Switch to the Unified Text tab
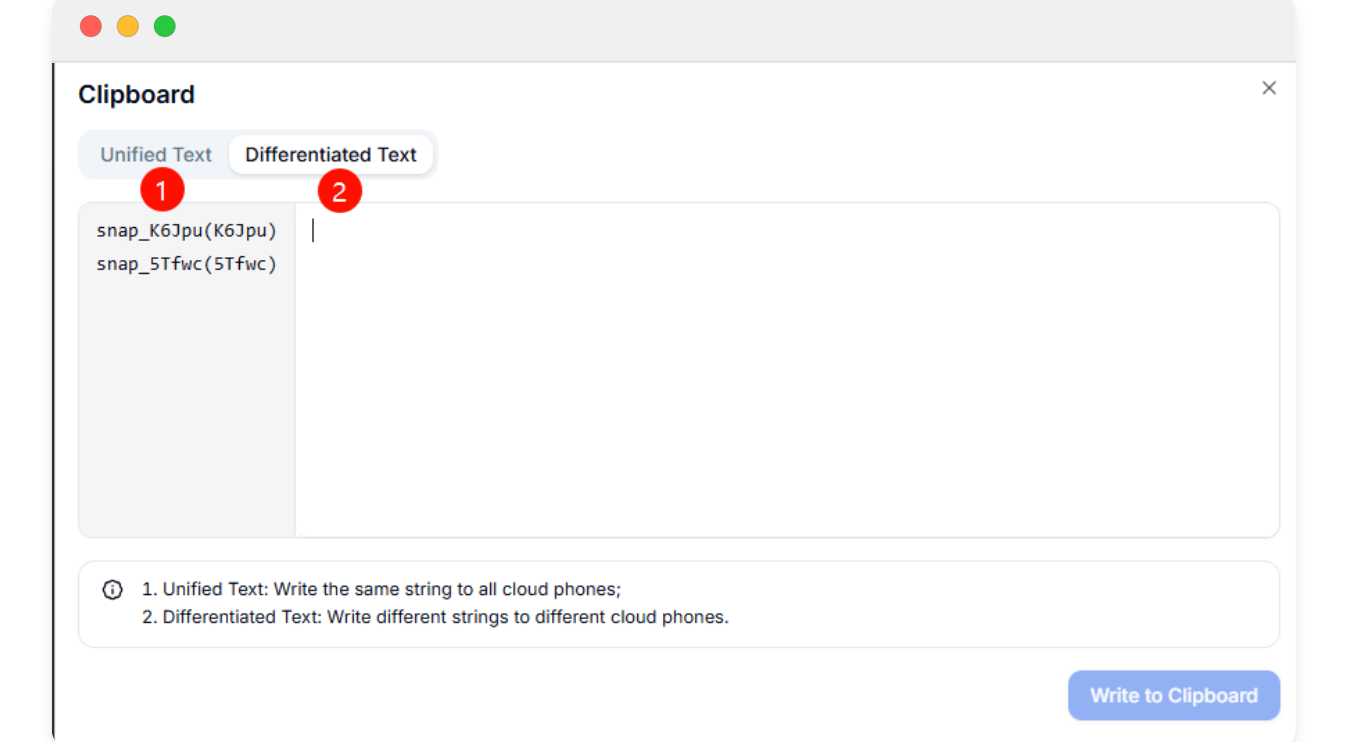 (x=156, y=155)
